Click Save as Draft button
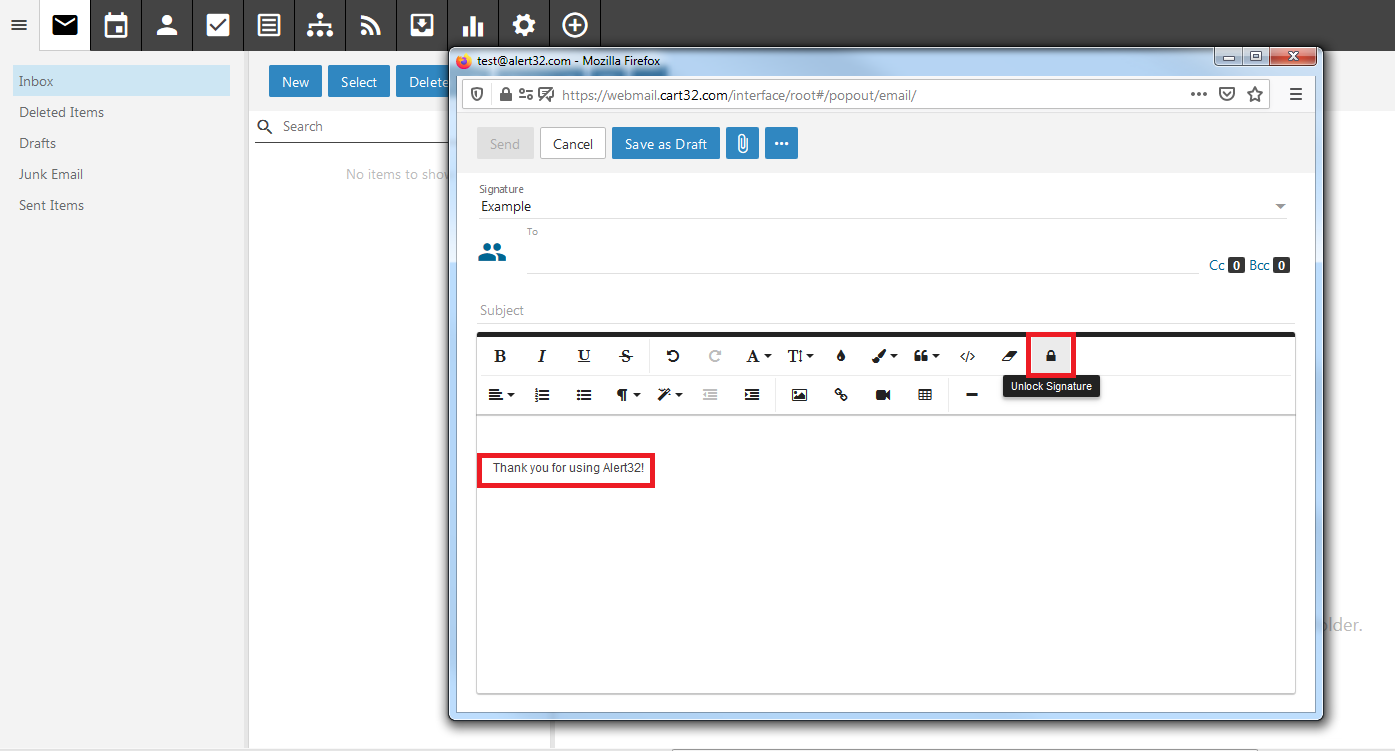Viewport: 1395px width, 751px height. [x=665, y=144]
